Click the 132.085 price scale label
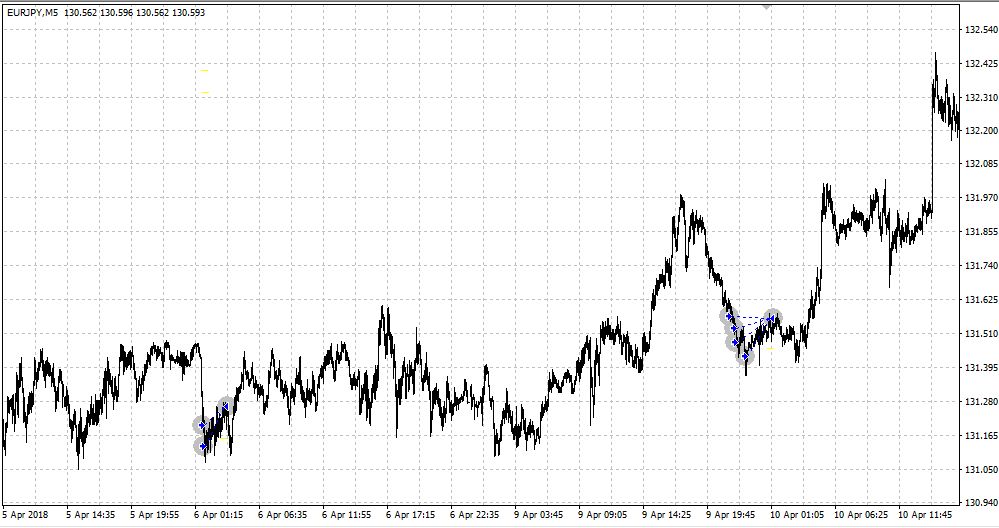 tap(981, 164)
